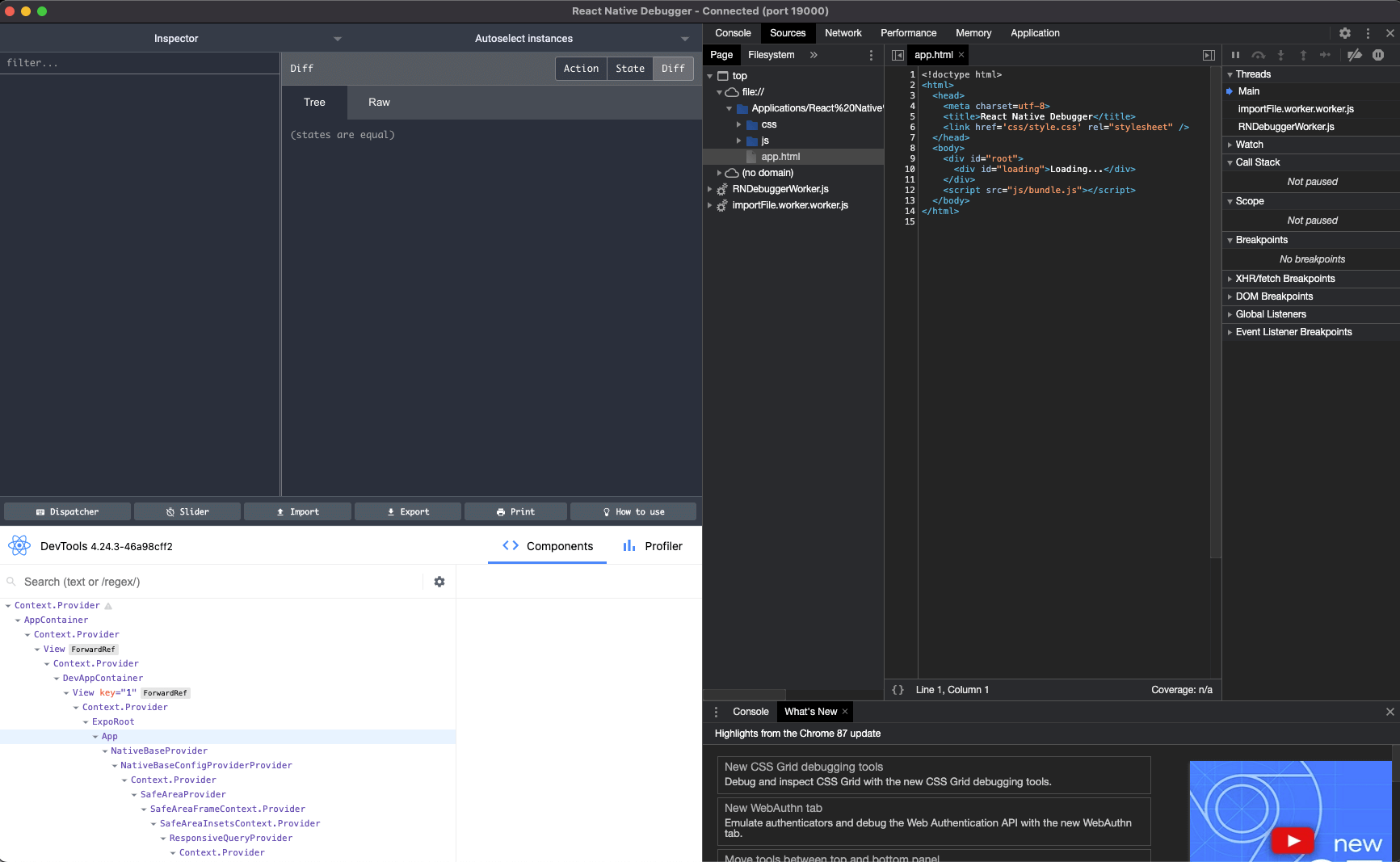Click the React DevTools logo
This screenshot has height=862, width=1400.
click(19, 546)
